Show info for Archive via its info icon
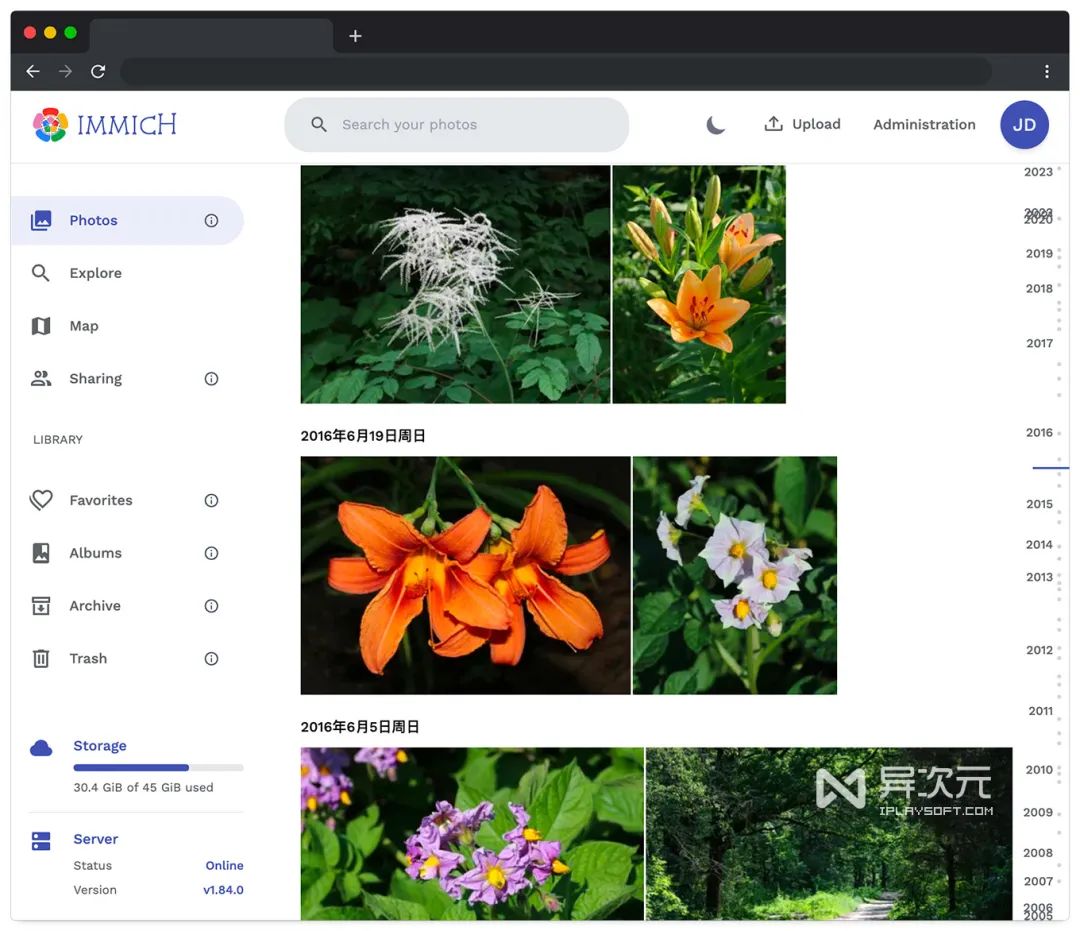The image size is (1080, 931). click(x=211, y=606)
